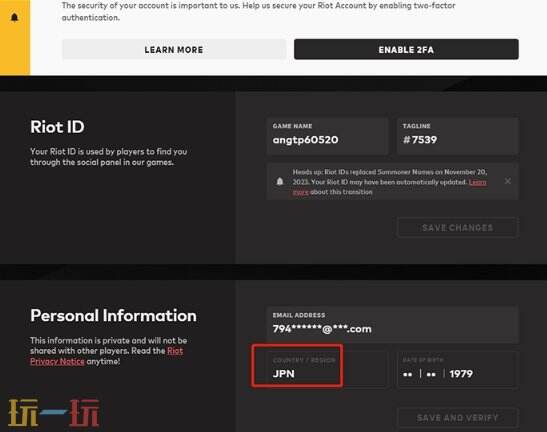Click the bell icon in heads-up notice
This screenshot has height=432, width=547.
tap(280, 181)
